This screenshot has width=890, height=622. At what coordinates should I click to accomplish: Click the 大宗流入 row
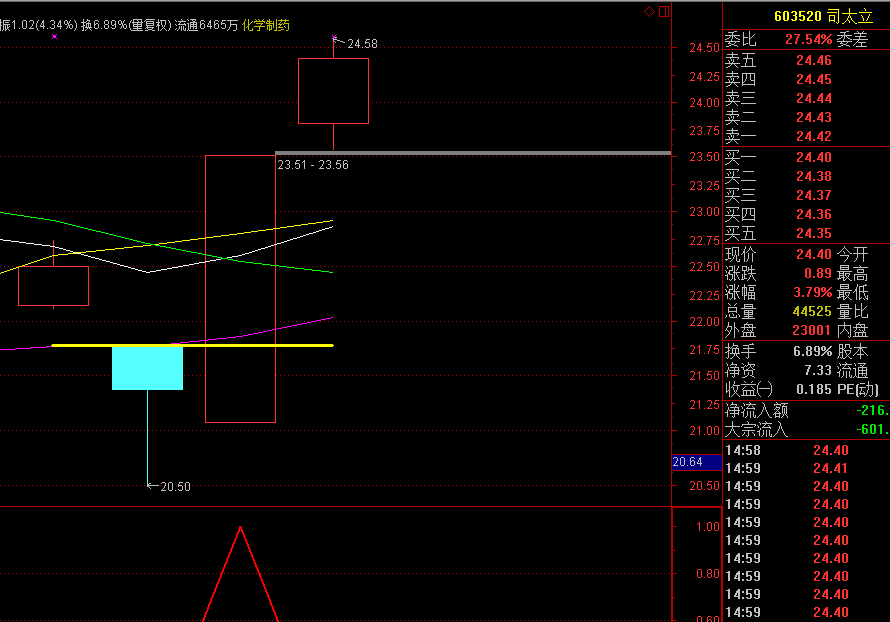coord(806,430)
